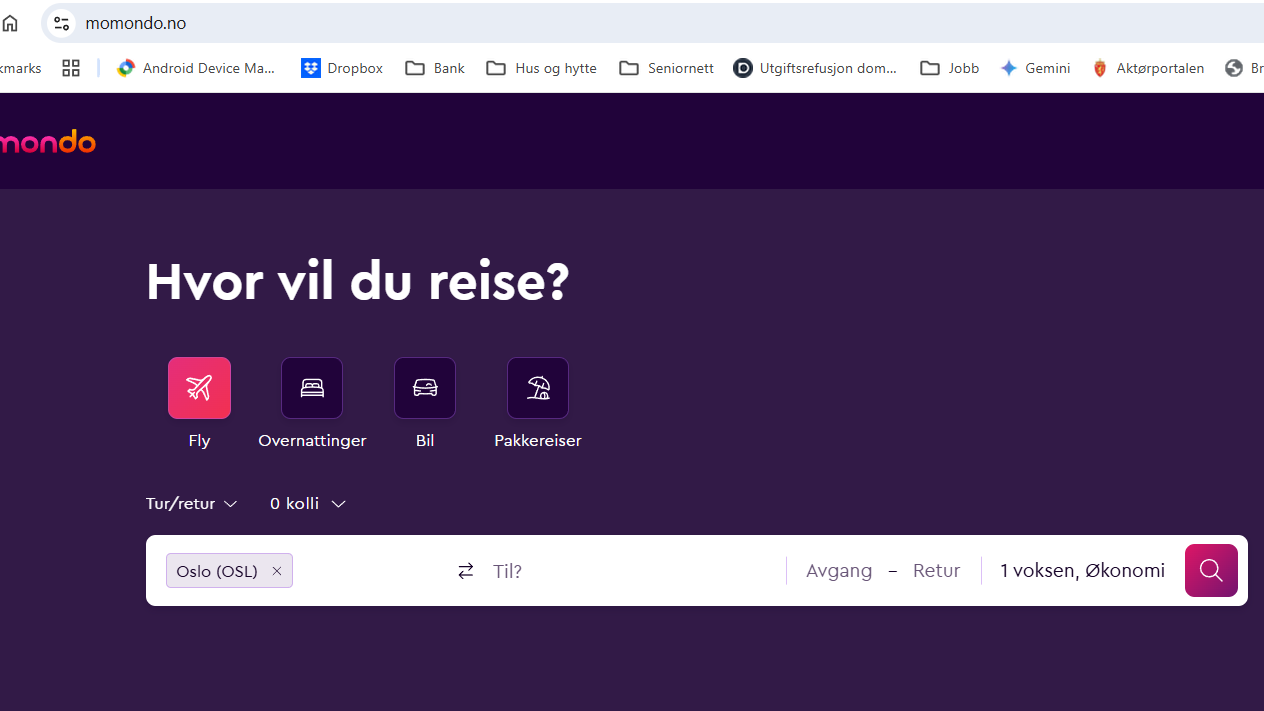Click the Til? destination input field

click(x=508, y=570)
